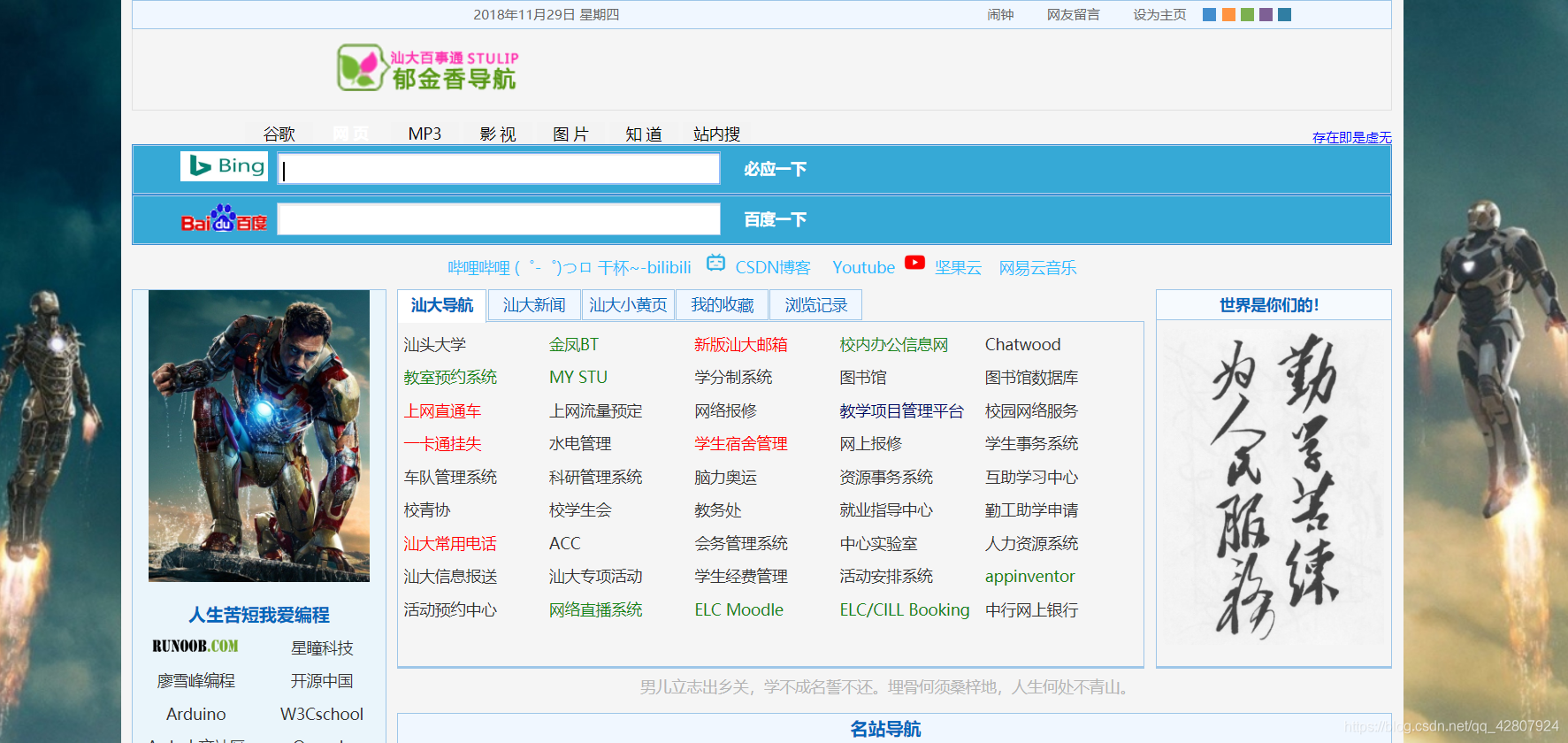Image resolution: width=1568 pixels, height=743 pixels.
Task: Open the 汕大小黄页 tab
Action: point(629,305)
